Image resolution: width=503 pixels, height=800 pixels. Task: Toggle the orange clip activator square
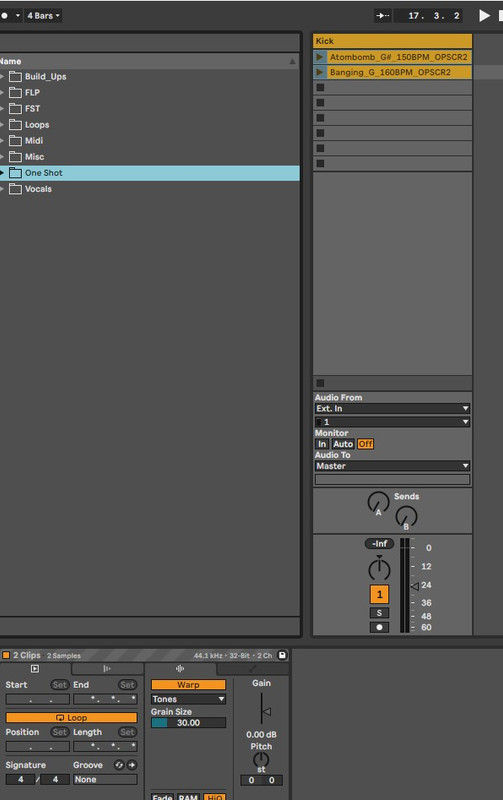tap(6, 655)
